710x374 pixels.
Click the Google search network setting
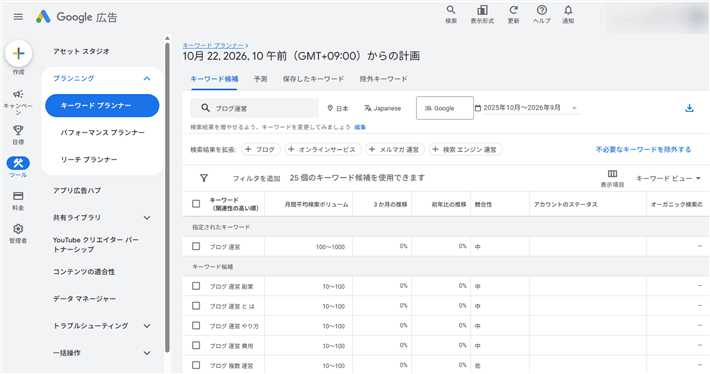pos(445,108)
